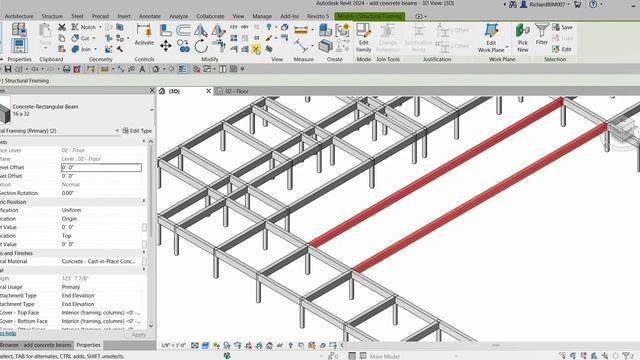Screen dimensions: 640x360
Task: Open view scale 1/8" = 1'-0" selector
Action: tap(173, 345)
